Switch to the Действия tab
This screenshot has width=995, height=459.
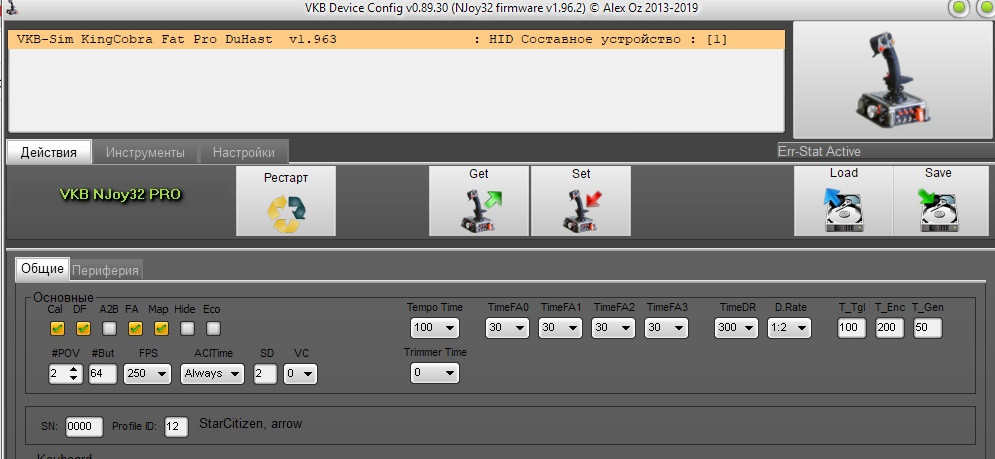pos(49,152)
